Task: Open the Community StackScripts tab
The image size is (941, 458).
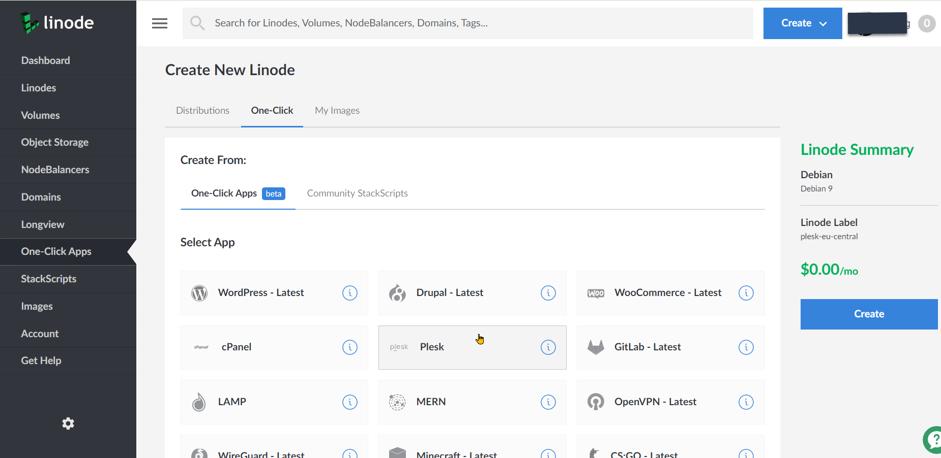Action: coord(357,193)
